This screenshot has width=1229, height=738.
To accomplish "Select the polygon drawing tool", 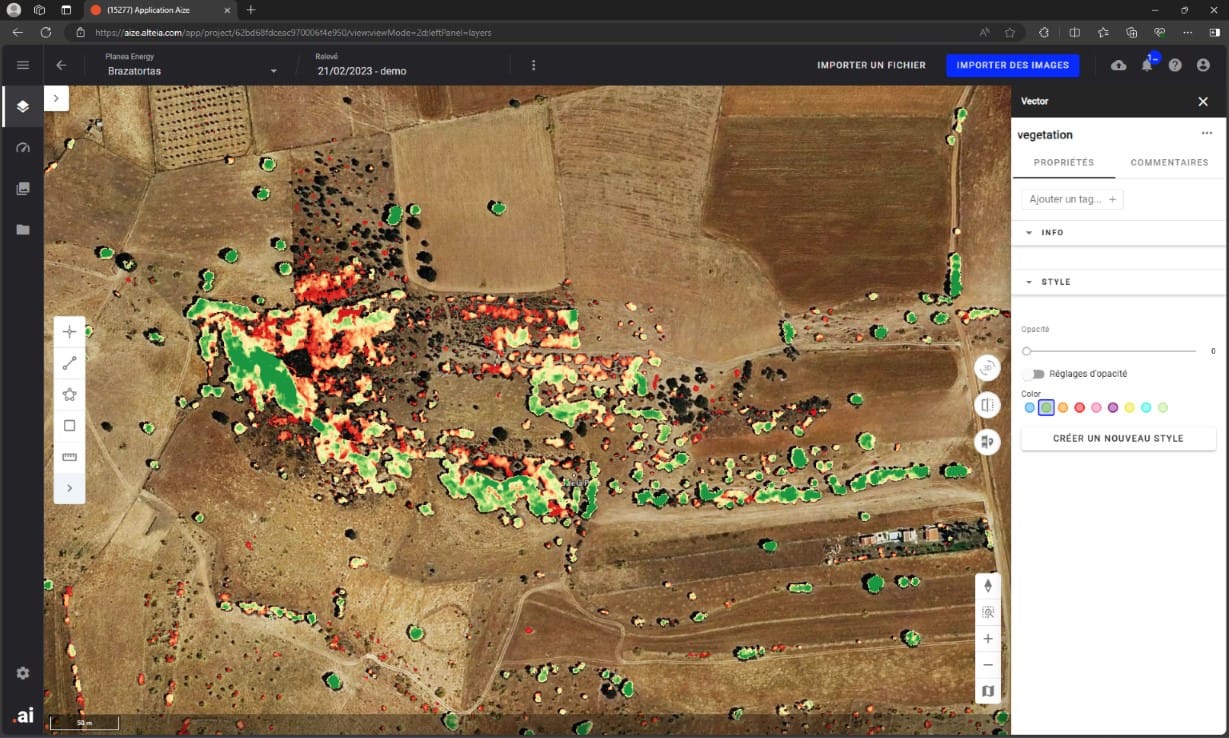I will point(69,394).
